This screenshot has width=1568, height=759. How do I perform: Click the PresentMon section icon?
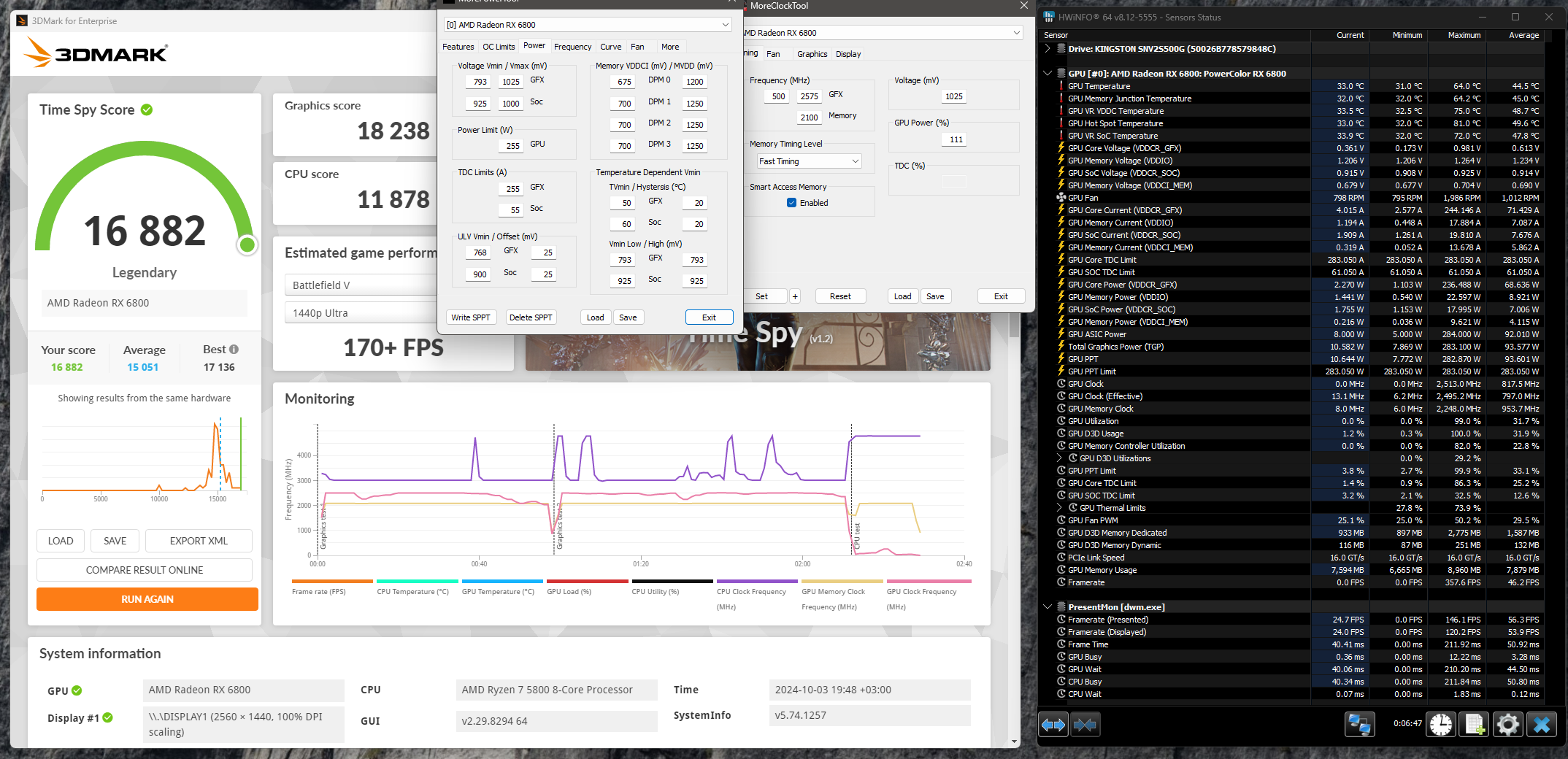[1061, 607]
